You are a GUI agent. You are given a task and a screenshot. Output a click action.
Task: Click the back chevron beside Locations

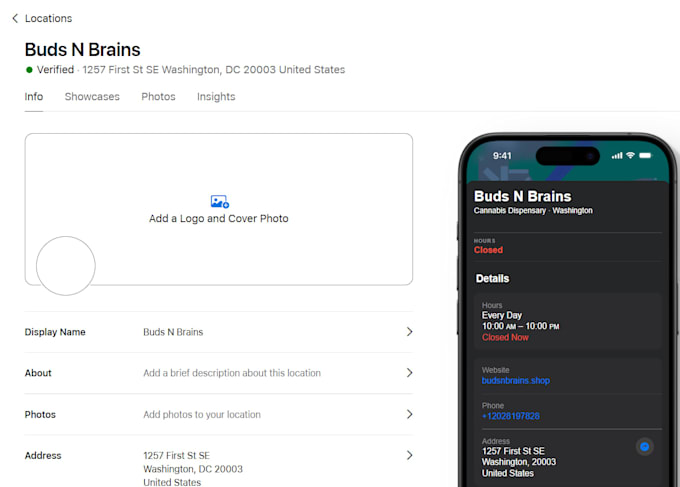[x=15, y=18]
